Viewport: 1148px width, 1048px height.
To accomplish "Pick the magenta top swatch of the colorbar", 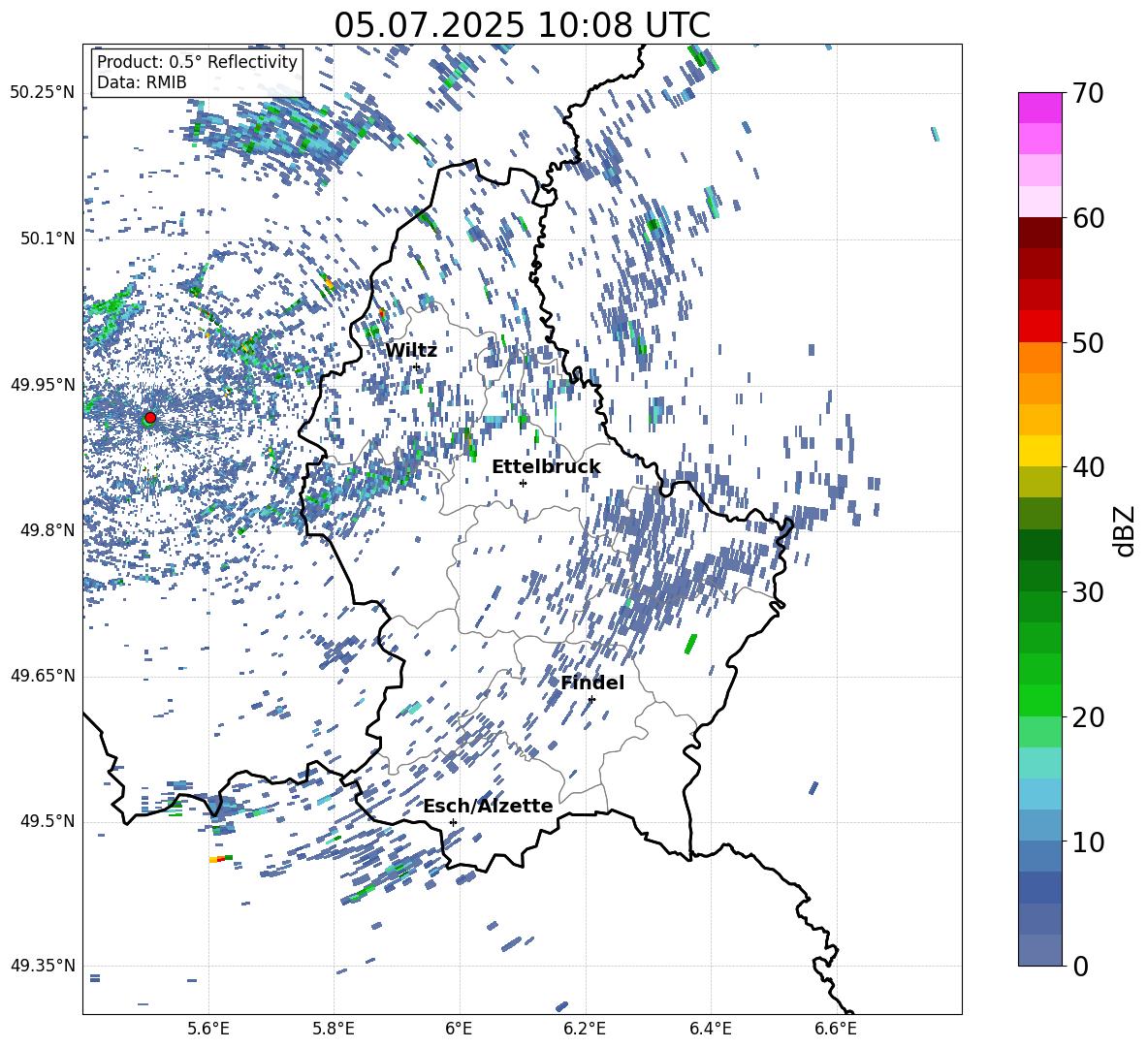I will pos(1039,108).
